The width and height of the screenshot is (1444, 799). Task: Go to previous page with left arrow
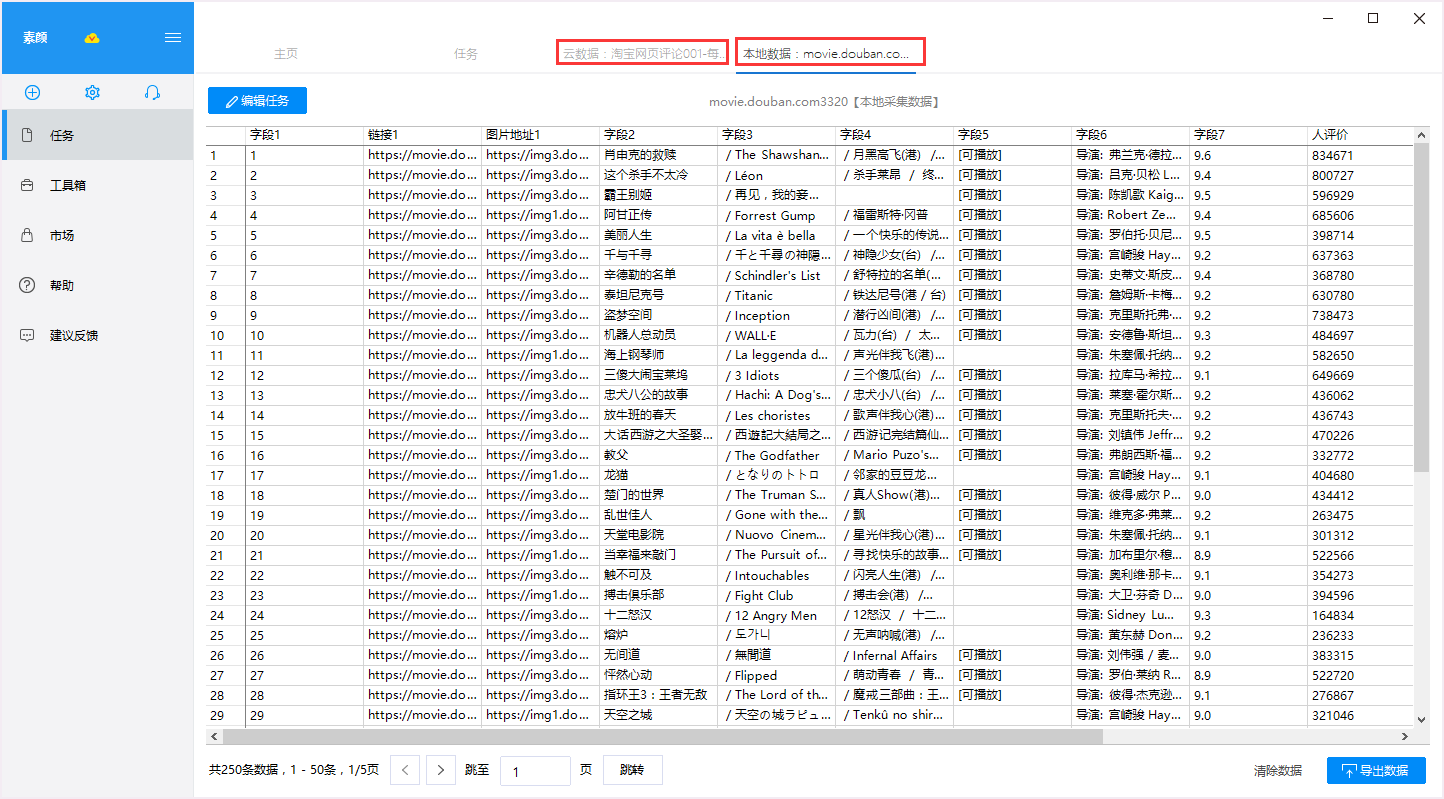pos(404,770)
